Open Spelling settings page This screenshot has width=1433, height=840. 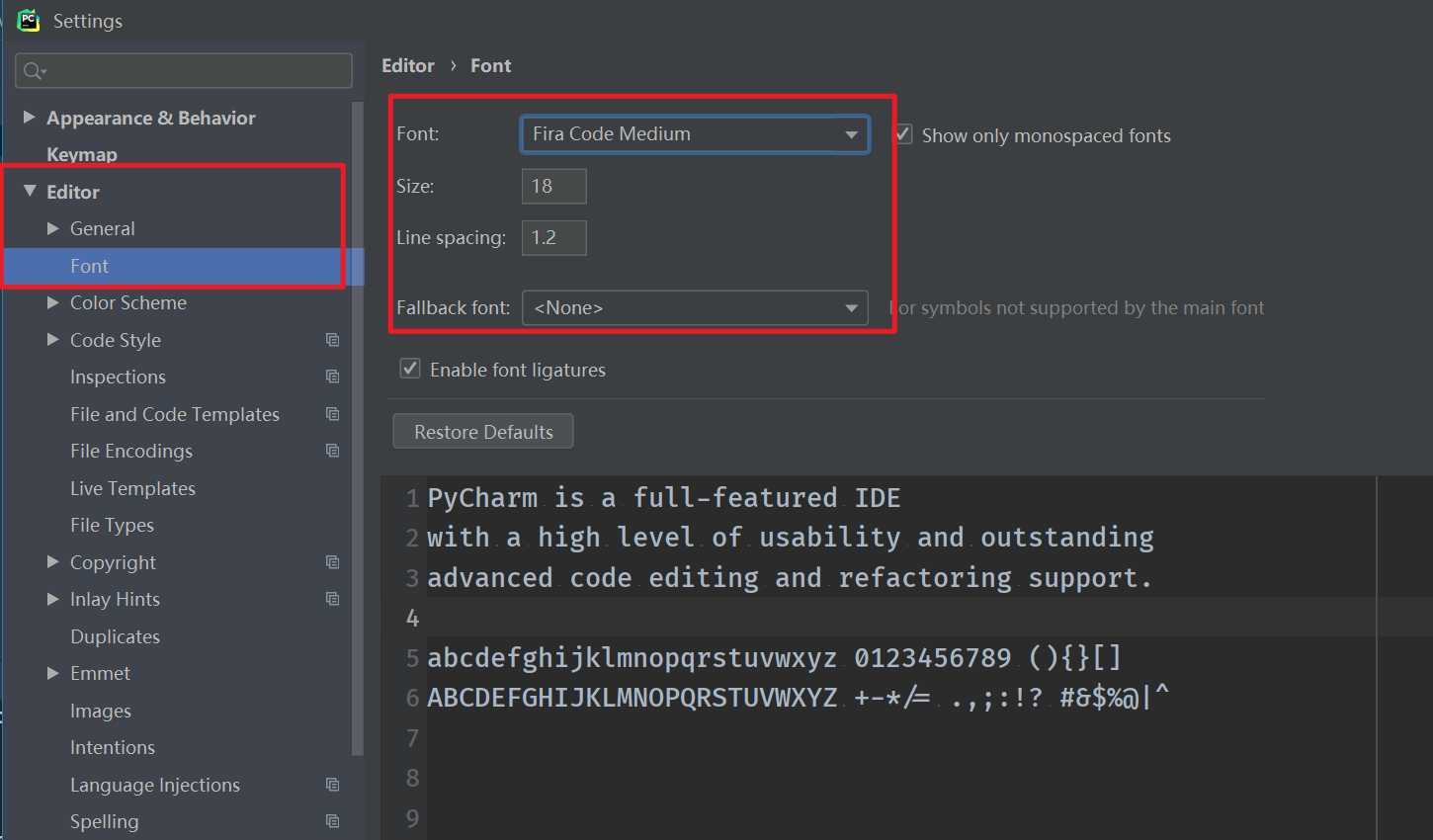pyautogui.click(x=105, y=821)
